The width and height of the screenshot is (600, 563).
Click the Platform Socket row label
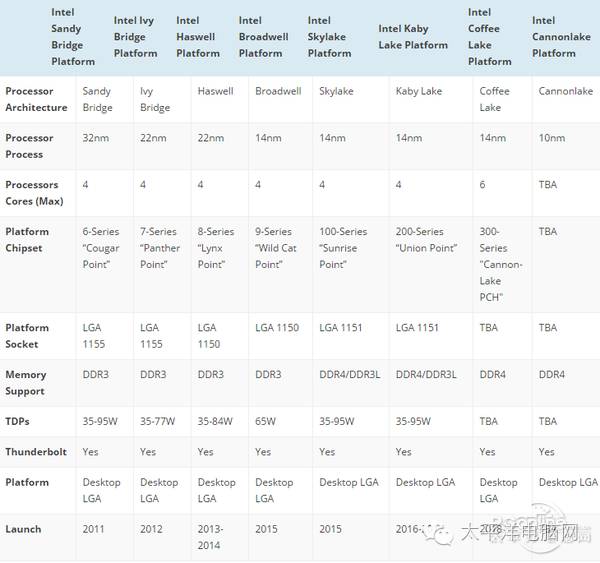[27, 336]
